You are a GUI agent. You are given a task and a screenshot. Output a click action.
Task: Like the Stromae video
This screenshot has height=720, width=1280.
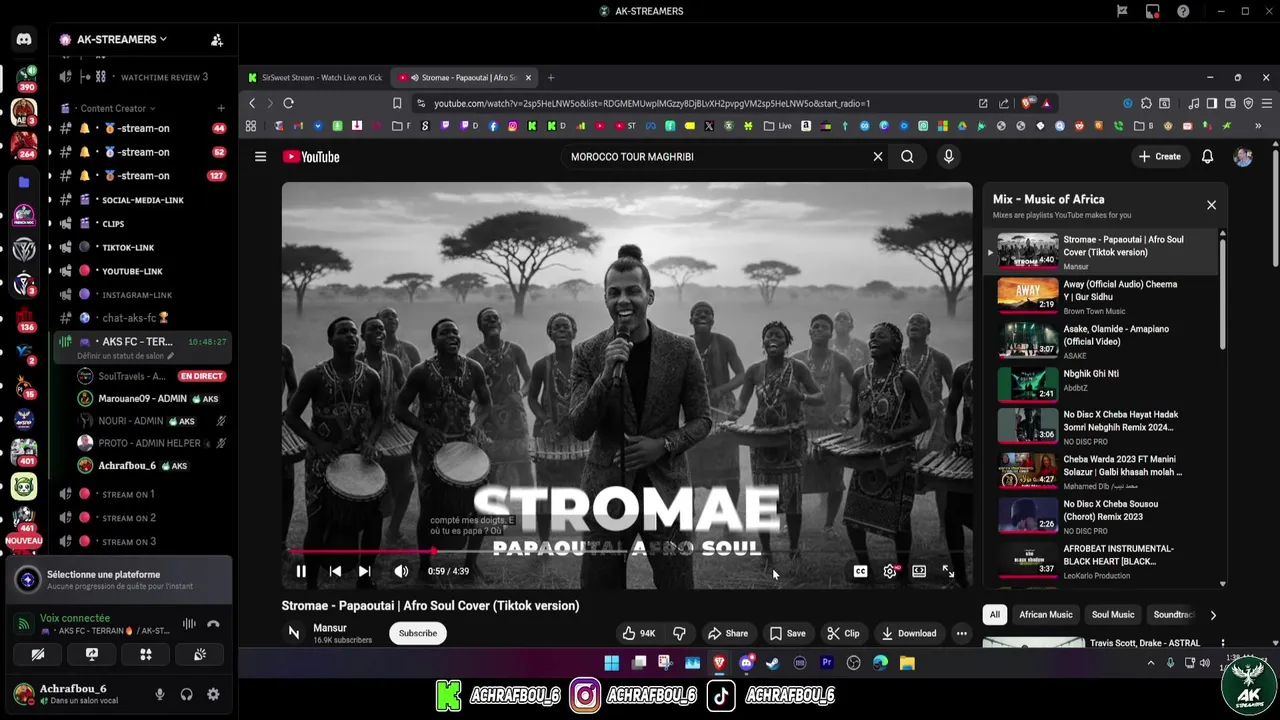(639, 633)
